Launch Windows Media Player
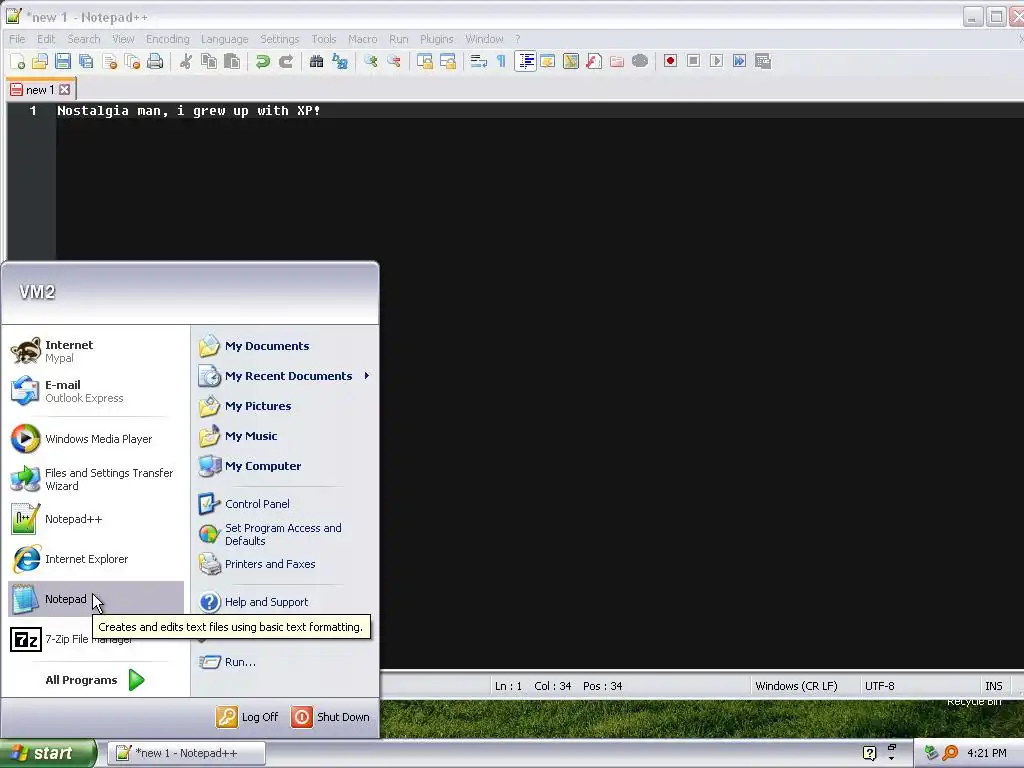1024x768 pixels. click(x=95, y=439)
